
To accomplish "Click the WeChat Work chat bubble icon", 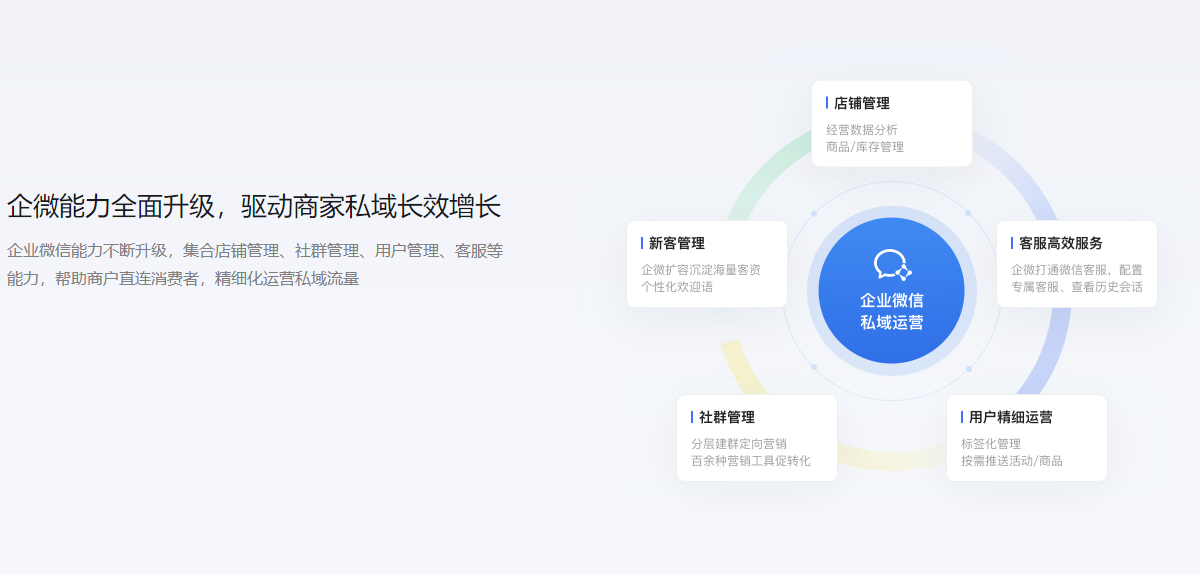I will click(x=892, y=265).
